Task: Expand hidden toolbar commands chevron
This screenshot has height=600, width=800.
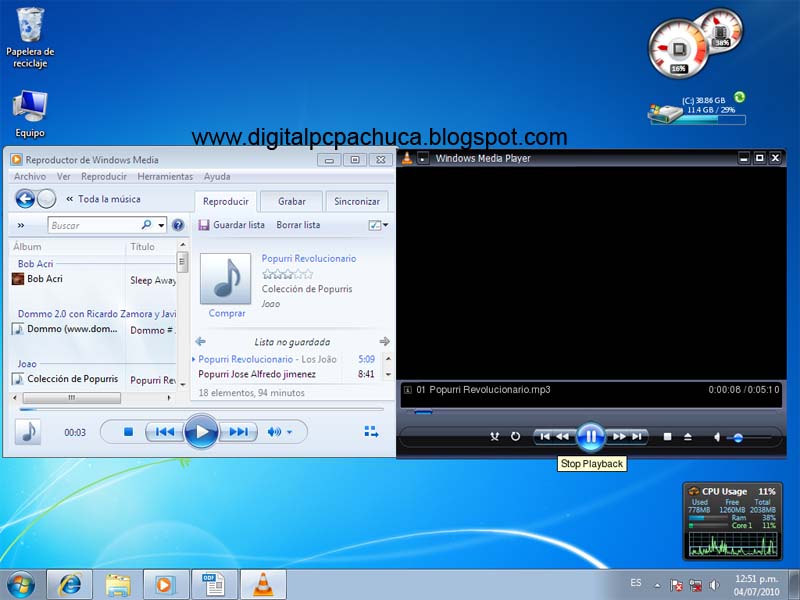Action: (21, 225)
